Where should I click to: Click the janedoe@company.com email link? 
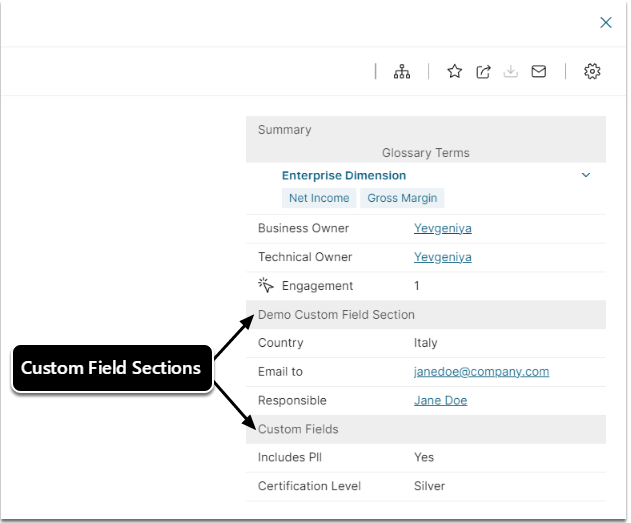click(x=481, y=372)
